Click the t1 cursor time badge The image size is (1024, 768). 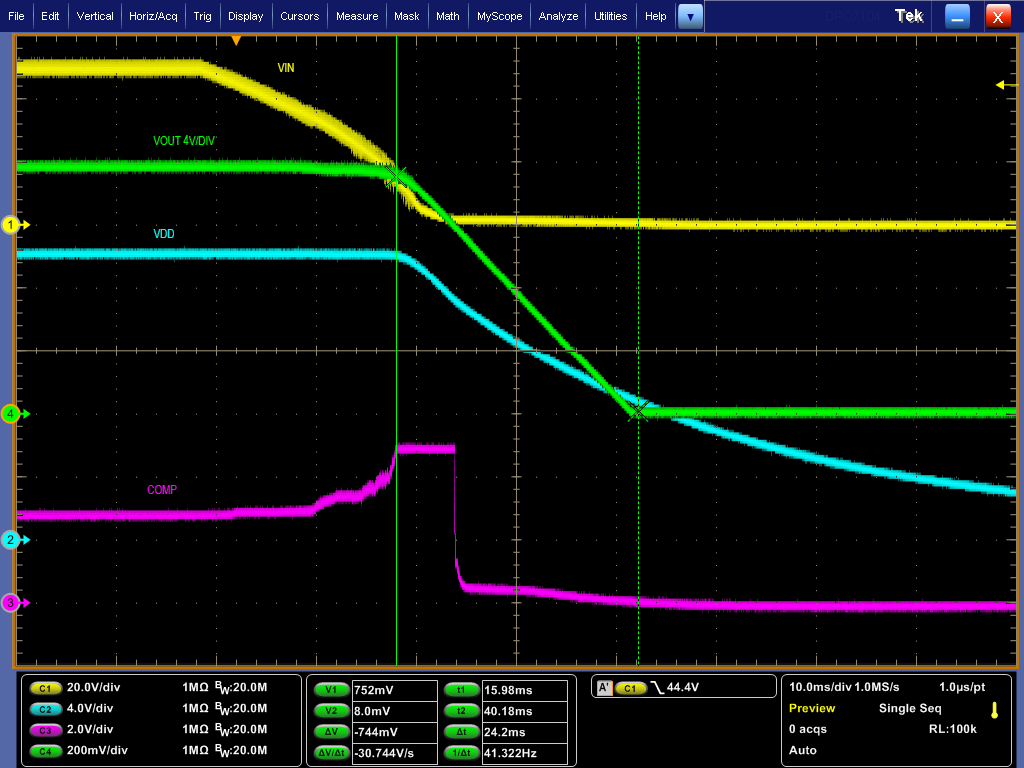[461, 689]
